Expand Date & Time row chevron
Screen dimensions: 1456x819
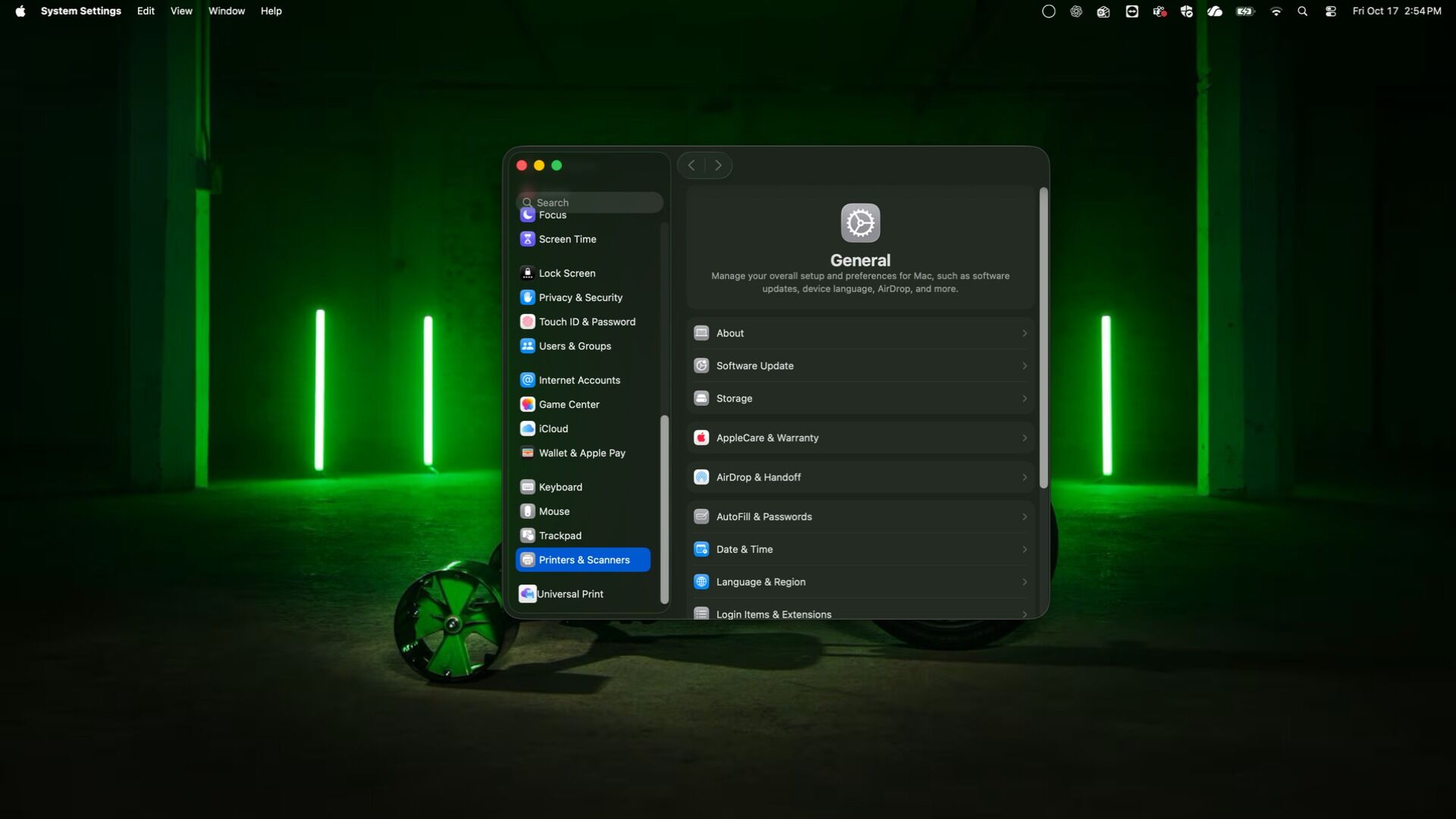pyautogui.click(x=1024, y=549)
